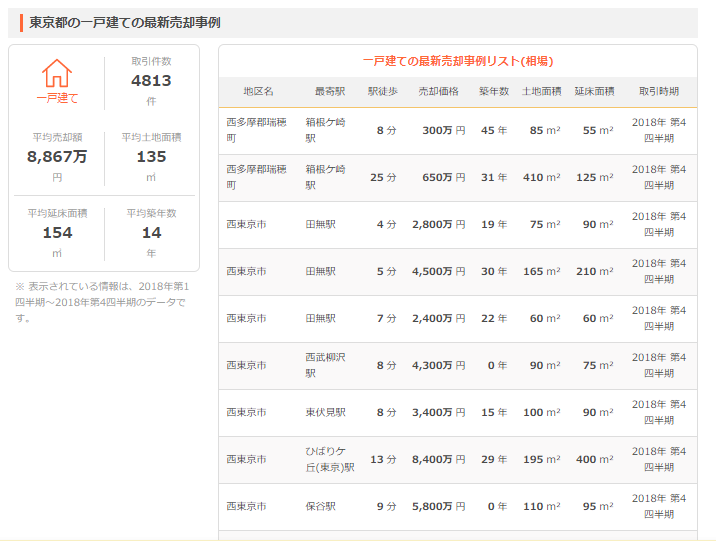Click the 195 m² land area cell
The width and height of the screenshot is (716, 541).
(x=542, y=460)
